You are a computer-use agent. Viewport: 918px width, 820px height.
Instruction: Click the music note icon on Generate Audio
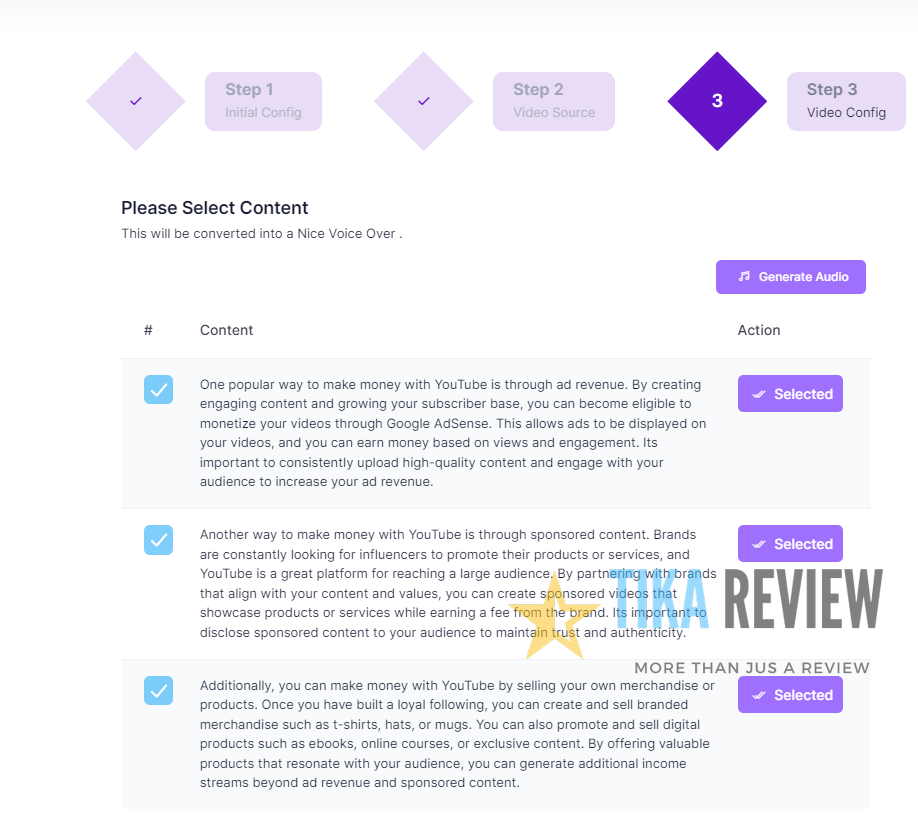(x=742, y=277)
